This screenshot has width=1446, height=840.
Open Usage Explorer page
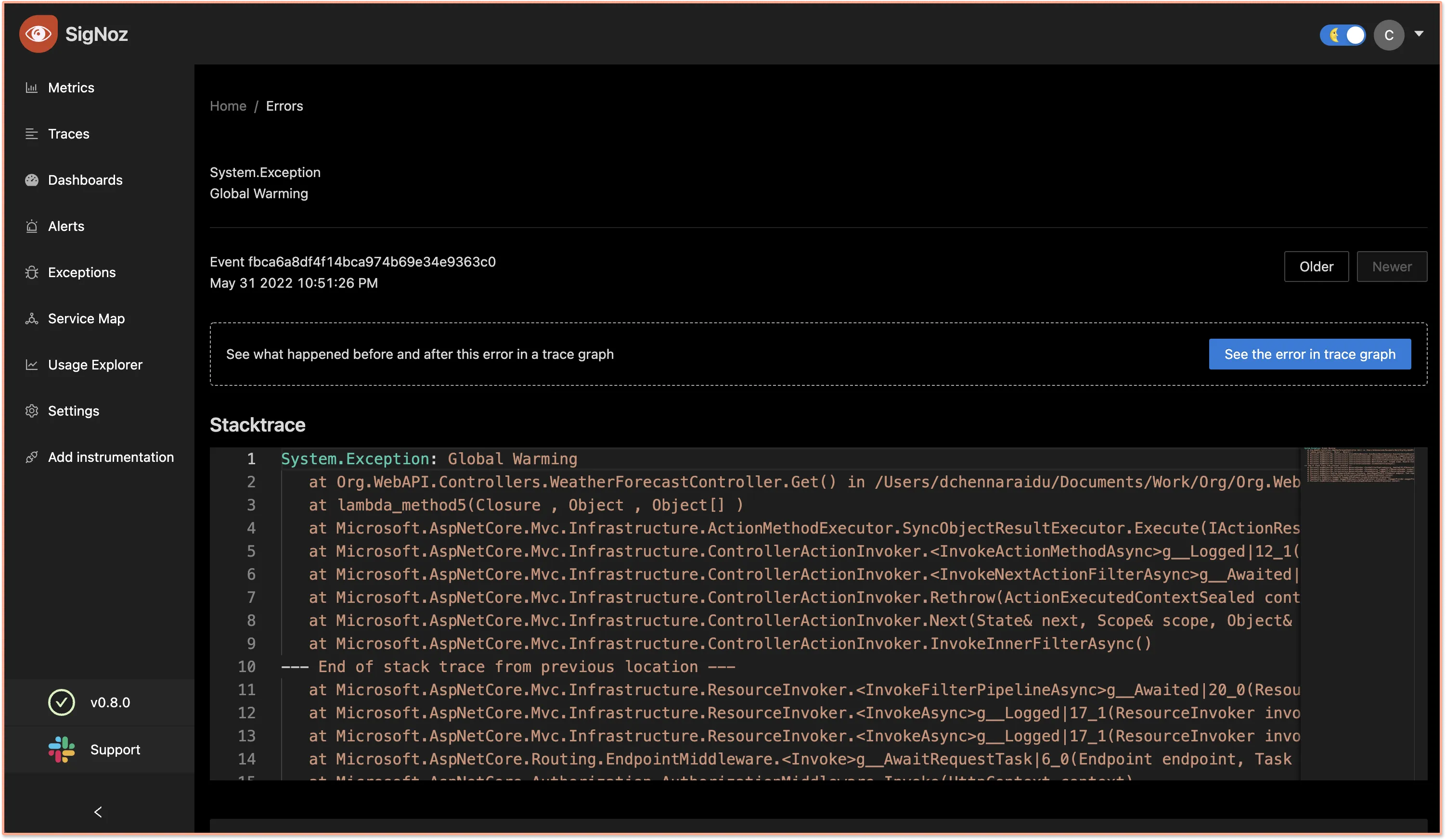tap(95, 365)
